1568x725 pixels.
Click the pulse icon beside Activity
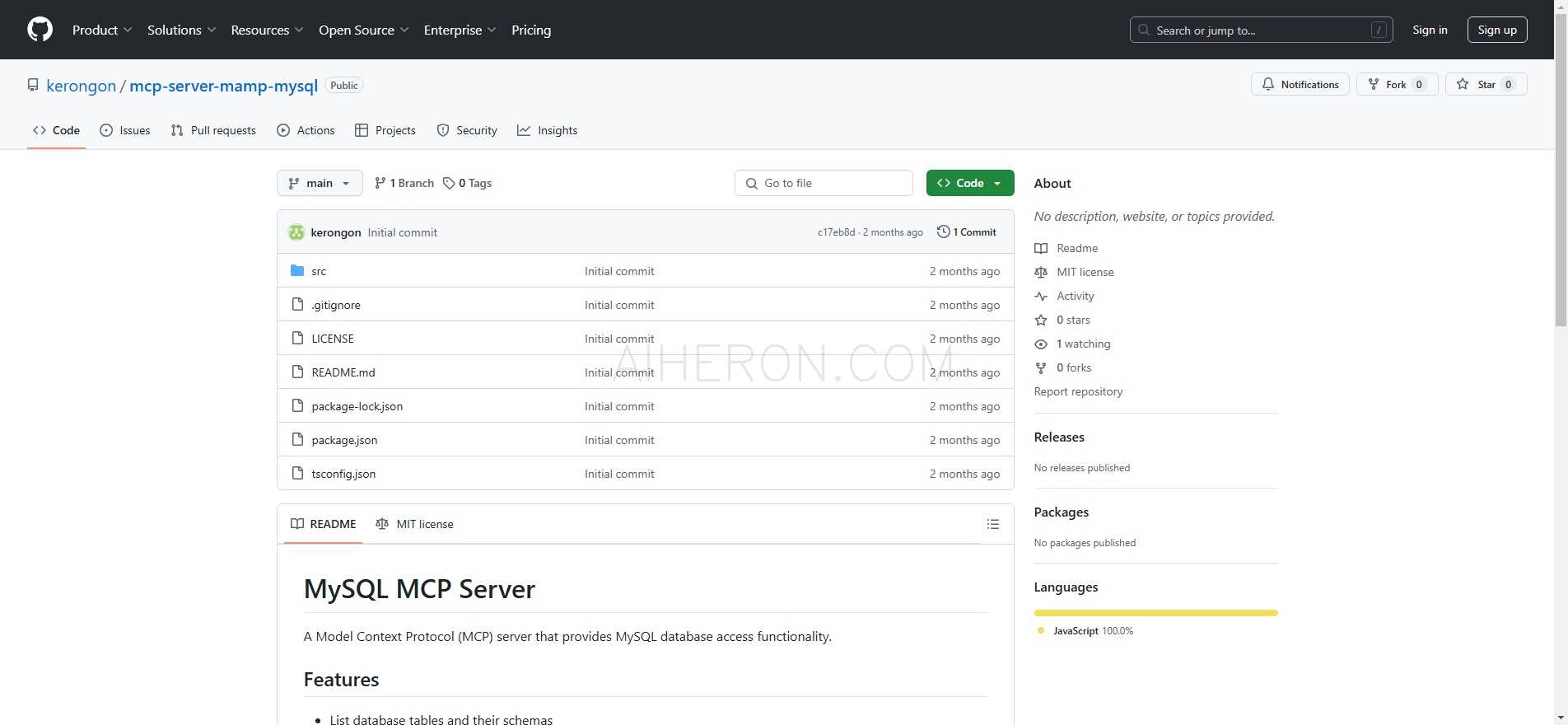1041,296
